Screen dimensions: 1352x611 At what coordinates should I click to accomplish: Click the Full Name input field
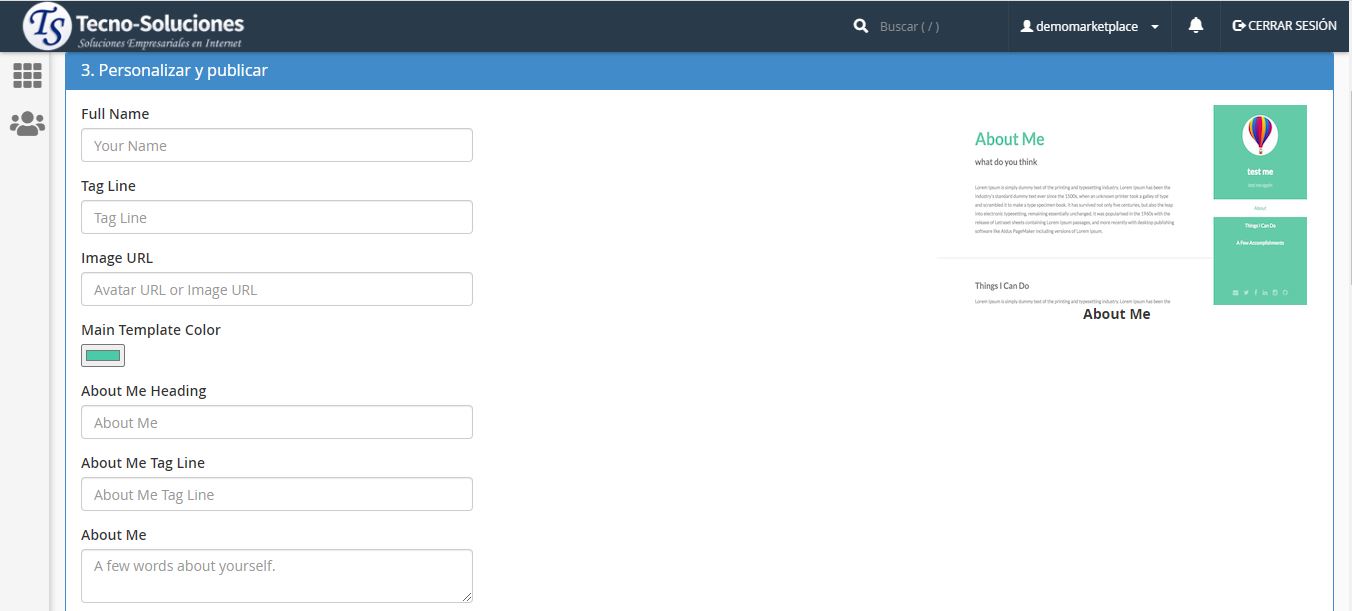pos(276,146)
